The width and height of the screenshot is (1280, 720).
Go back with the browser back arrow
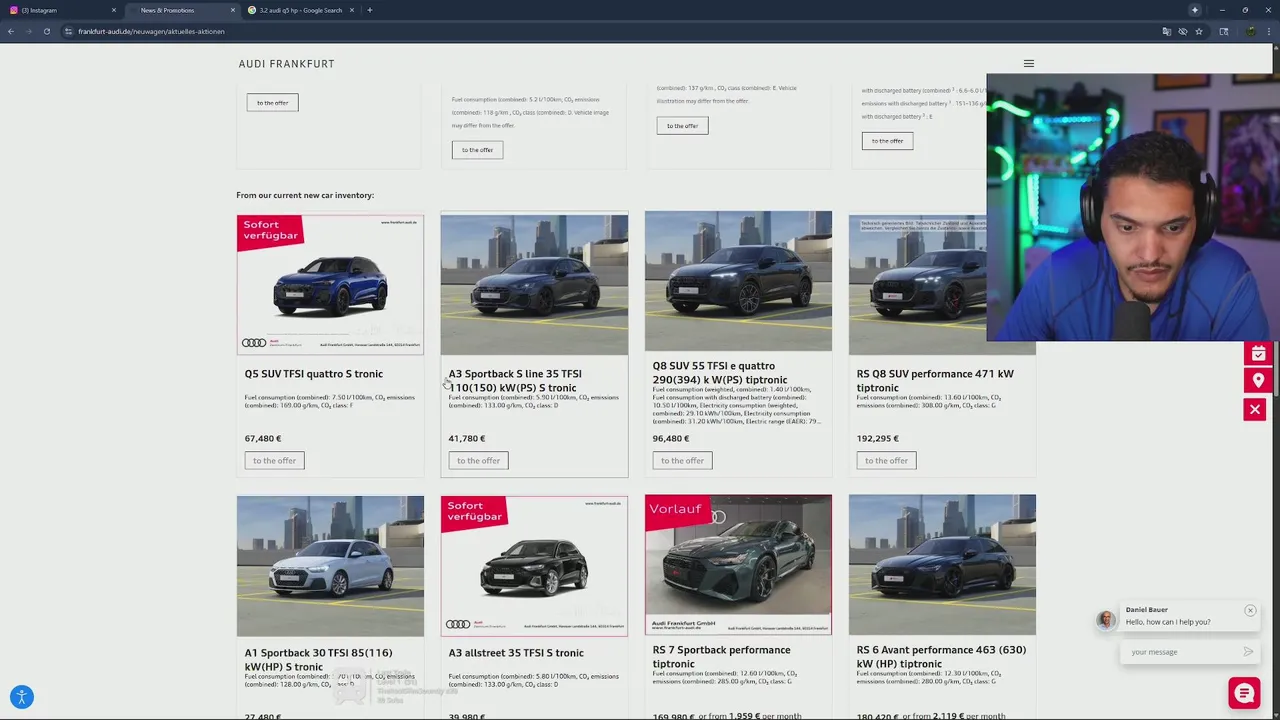(11, 31)
